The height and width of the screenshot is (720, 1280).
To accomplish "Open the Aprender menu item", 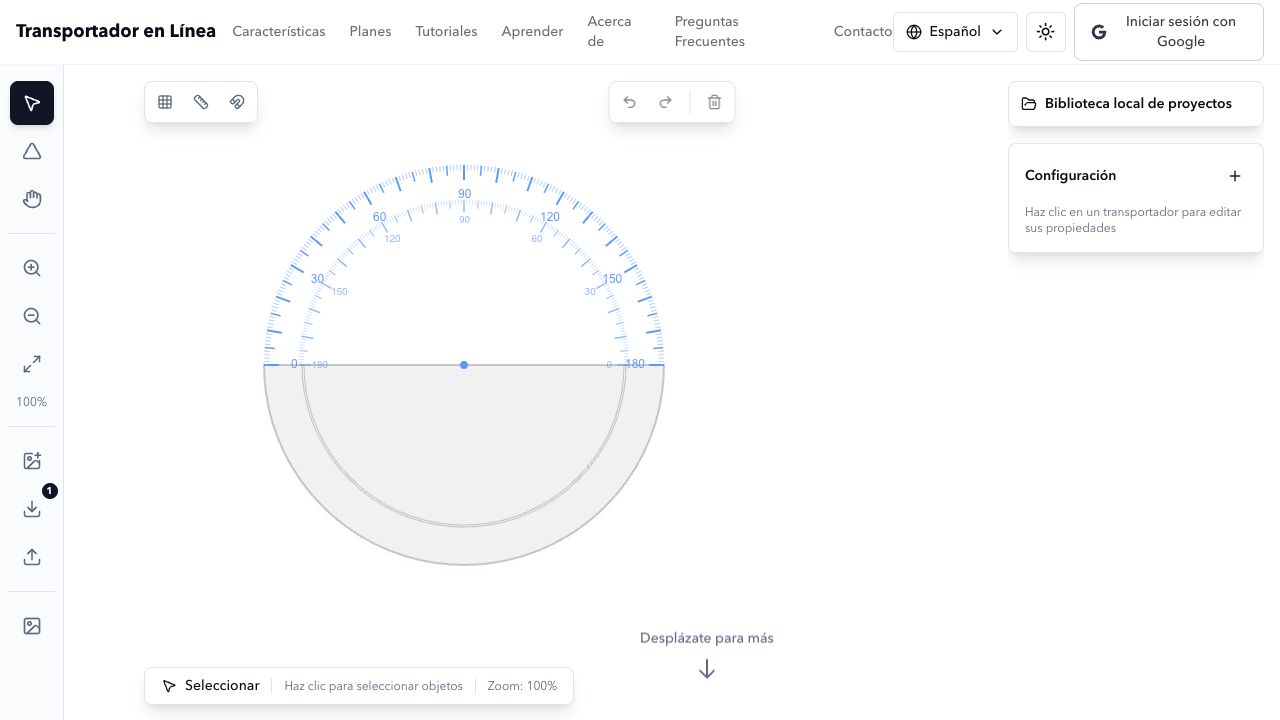I will [x=532, y=32].
